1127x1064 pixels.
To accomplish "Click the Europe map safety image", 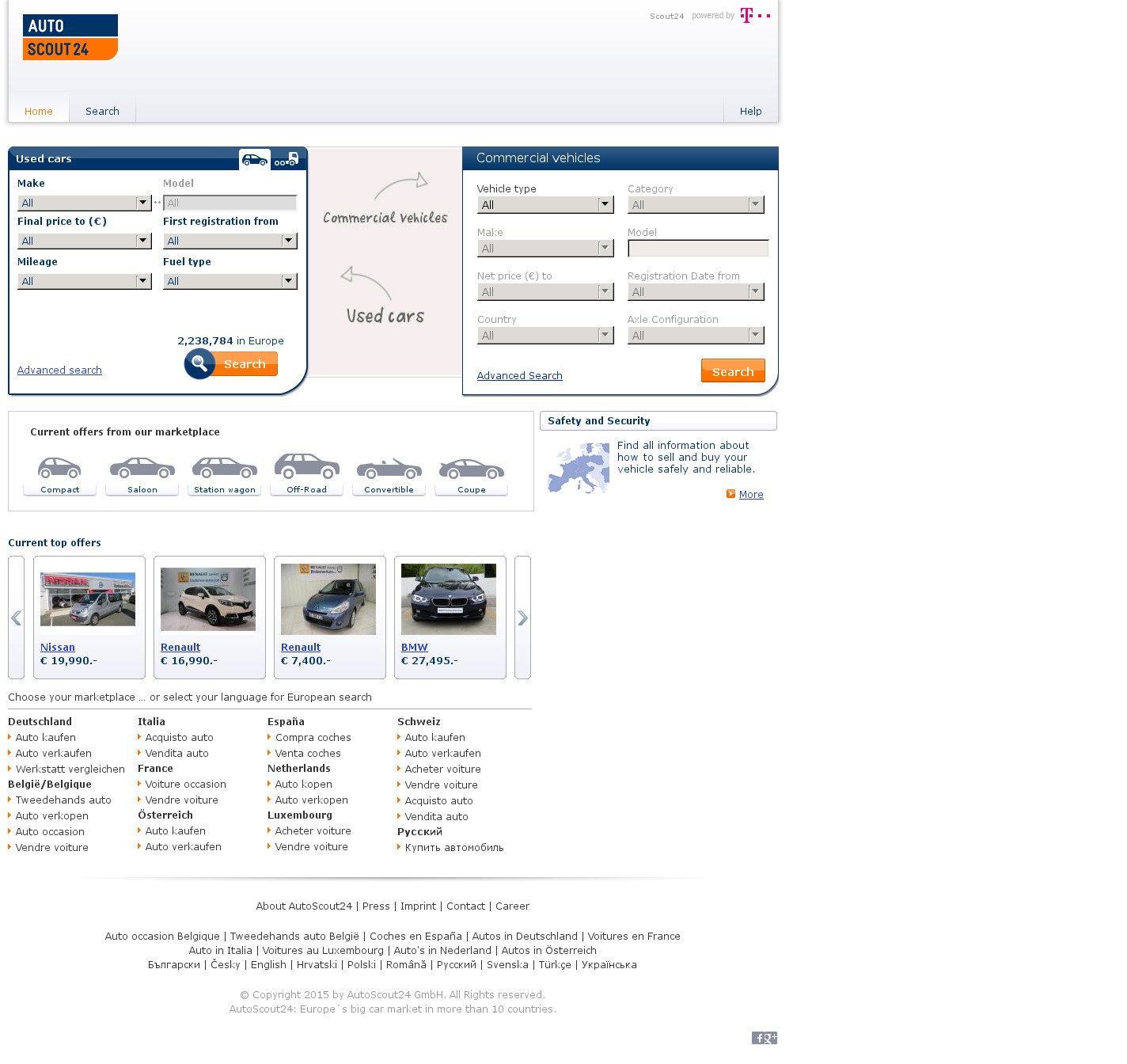I will (x=579, y=469).
